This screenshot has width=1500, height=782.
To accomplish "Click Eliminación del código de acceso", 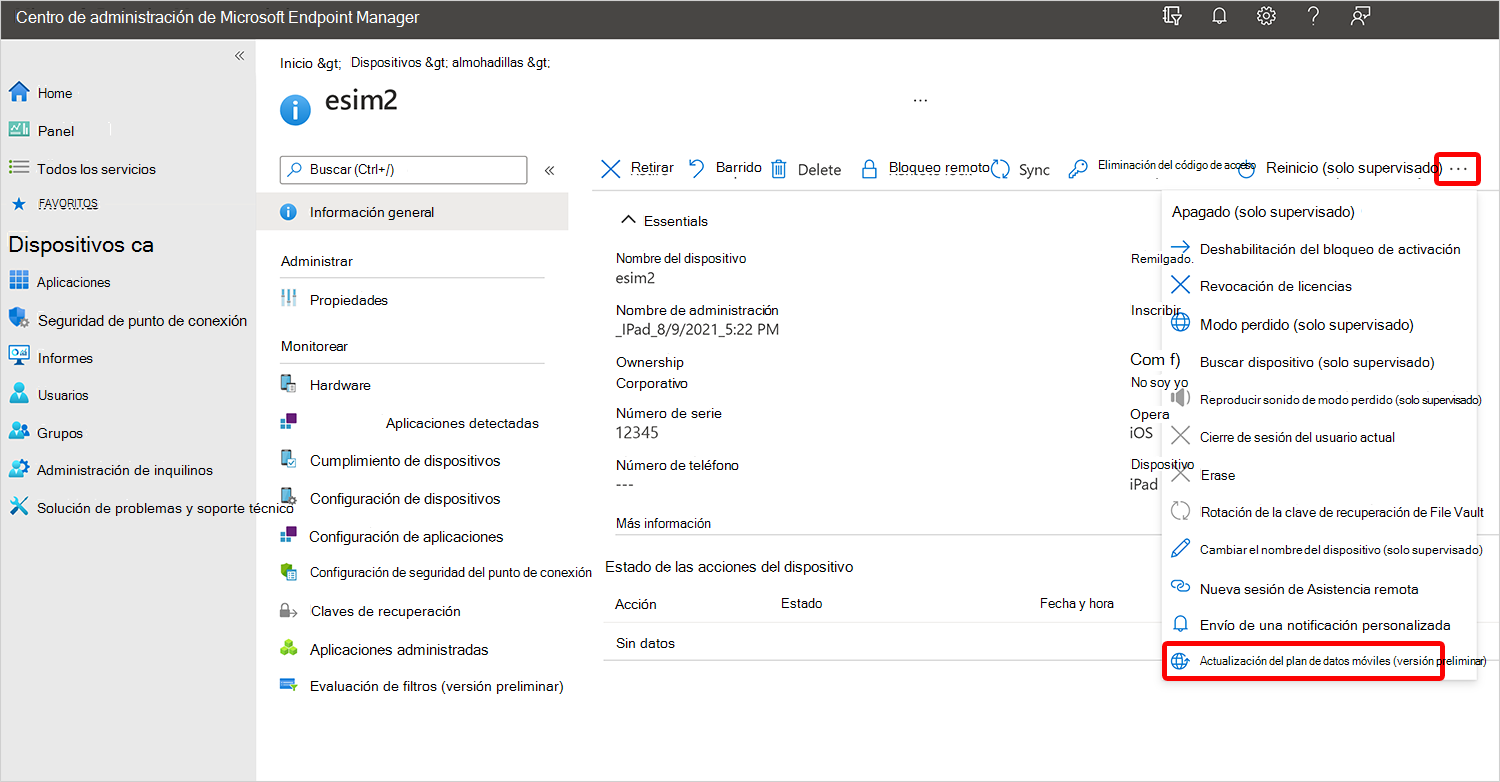I will (1162, 168).
